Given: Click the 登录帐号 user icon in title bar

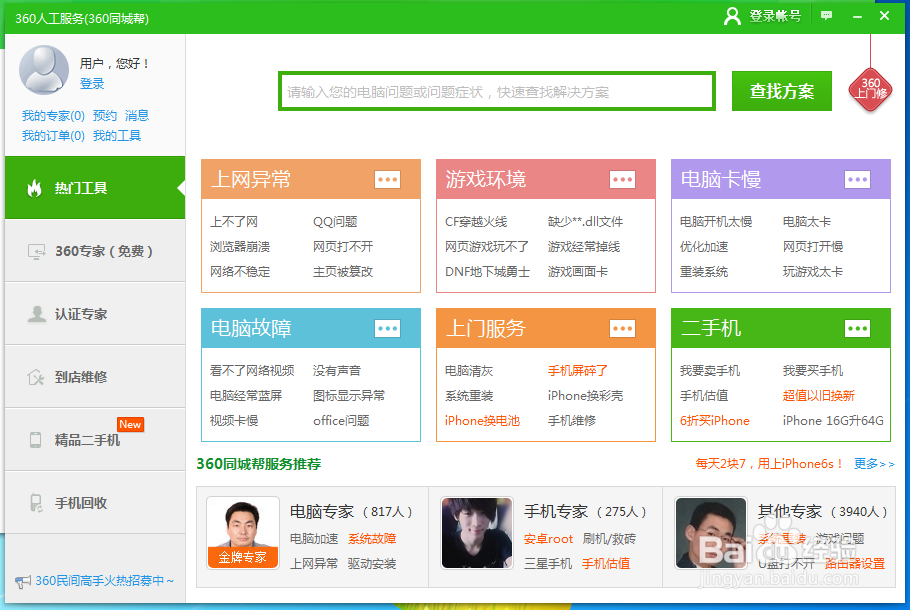Looking at the screenshot, I should point(732,16).
